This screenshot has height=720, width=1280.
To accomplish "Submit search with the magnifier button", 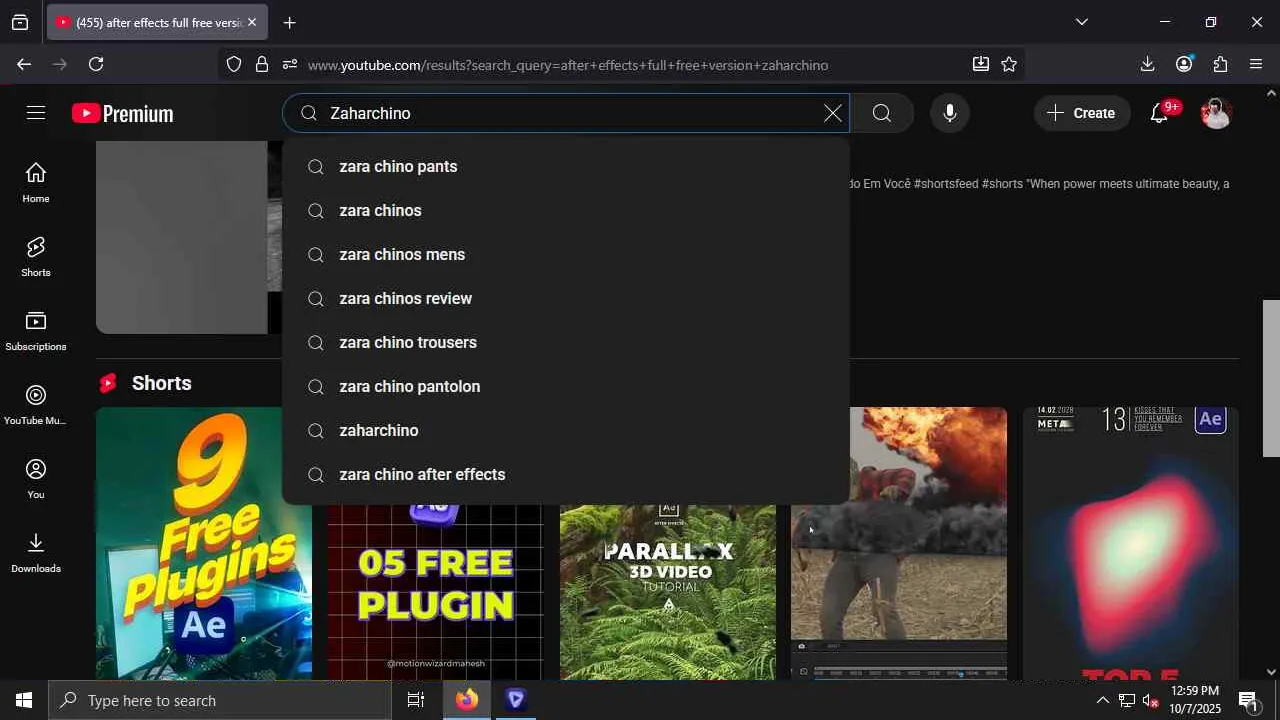I will pos(881,113).
